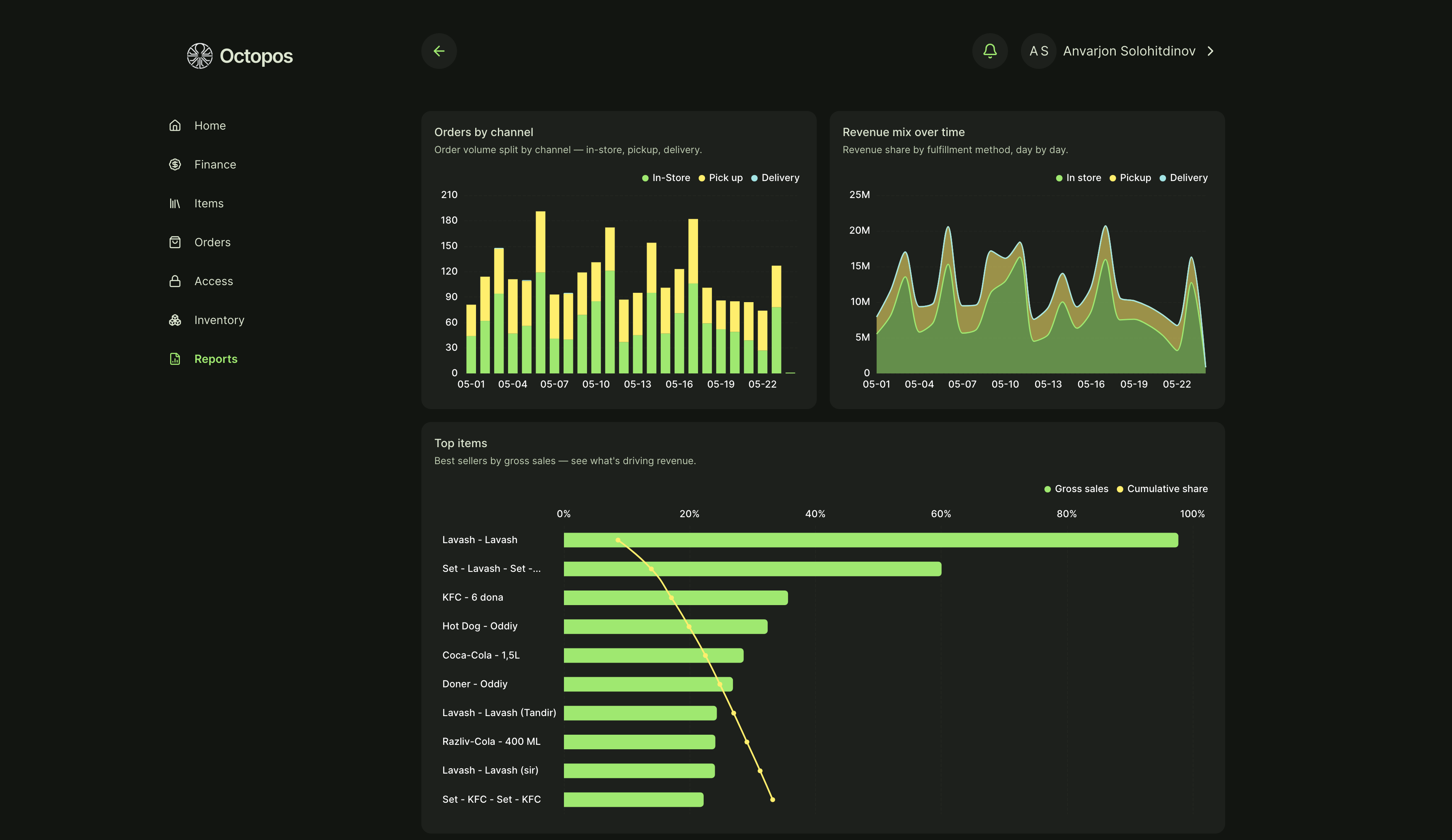Click the 'Razliv-Cola - 400 ML' item label
This screenshot has width=1452, height=840.
[491, 742]
